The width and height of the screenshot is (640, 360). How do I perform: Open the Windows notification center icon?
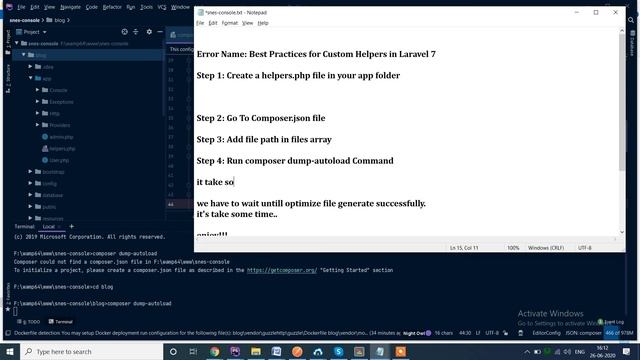tap(627, 351)
